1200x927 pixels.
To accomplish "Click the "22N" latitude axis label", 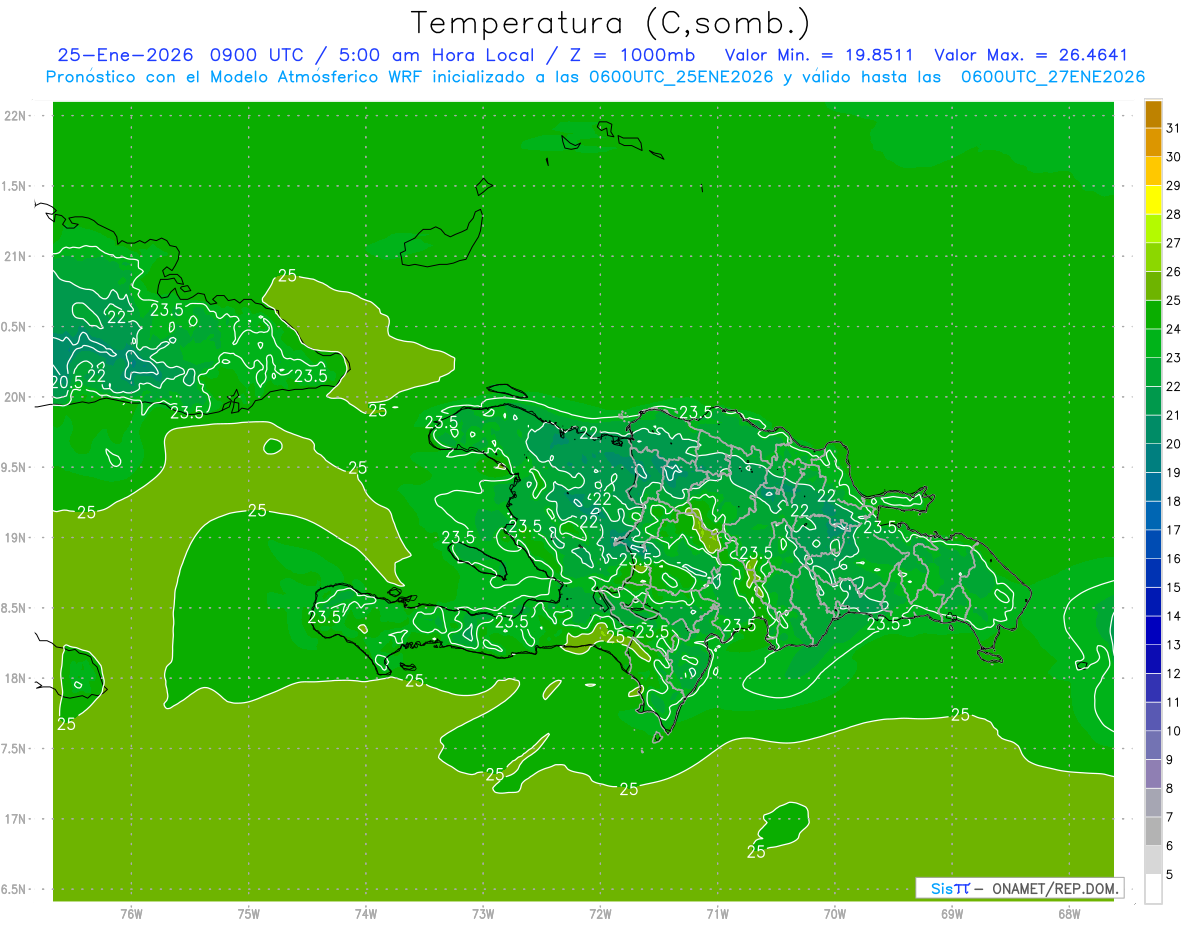I will pos(17,115).
